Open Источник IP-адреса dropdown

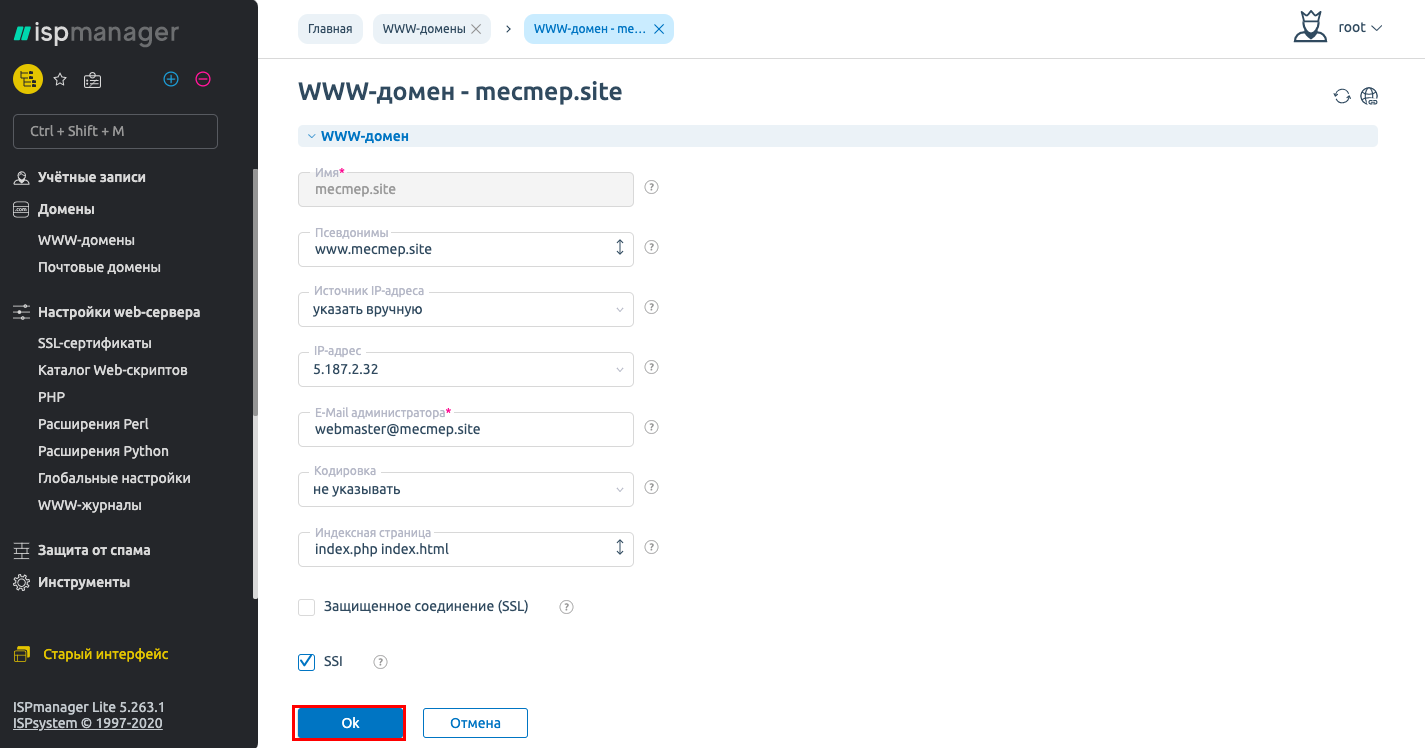[x=466, y=309]
